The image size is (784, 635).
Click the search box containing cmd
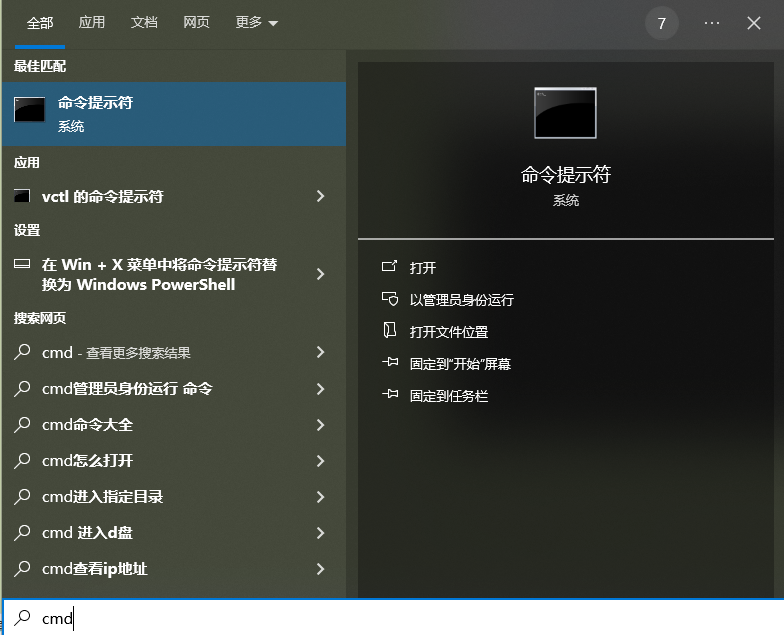(400, 618)
